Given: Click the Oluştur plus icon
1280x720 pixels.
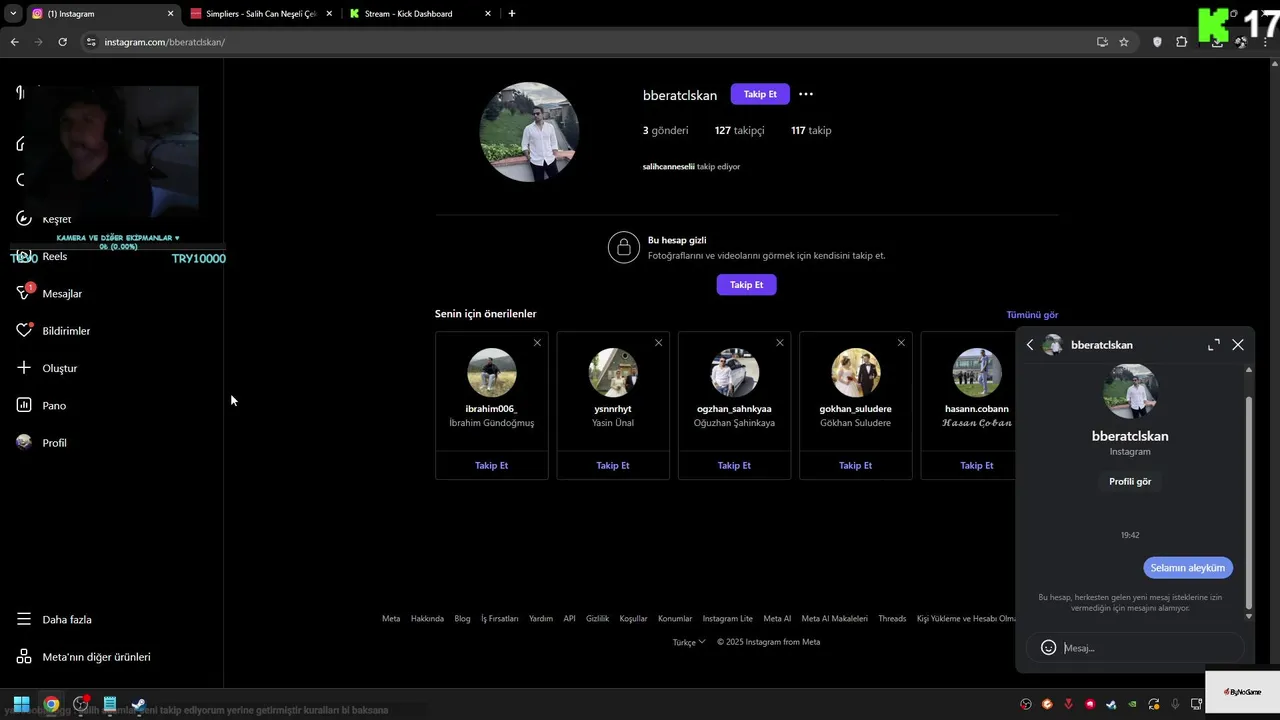Looking at the screenshot, I should [x=24, y=368].
